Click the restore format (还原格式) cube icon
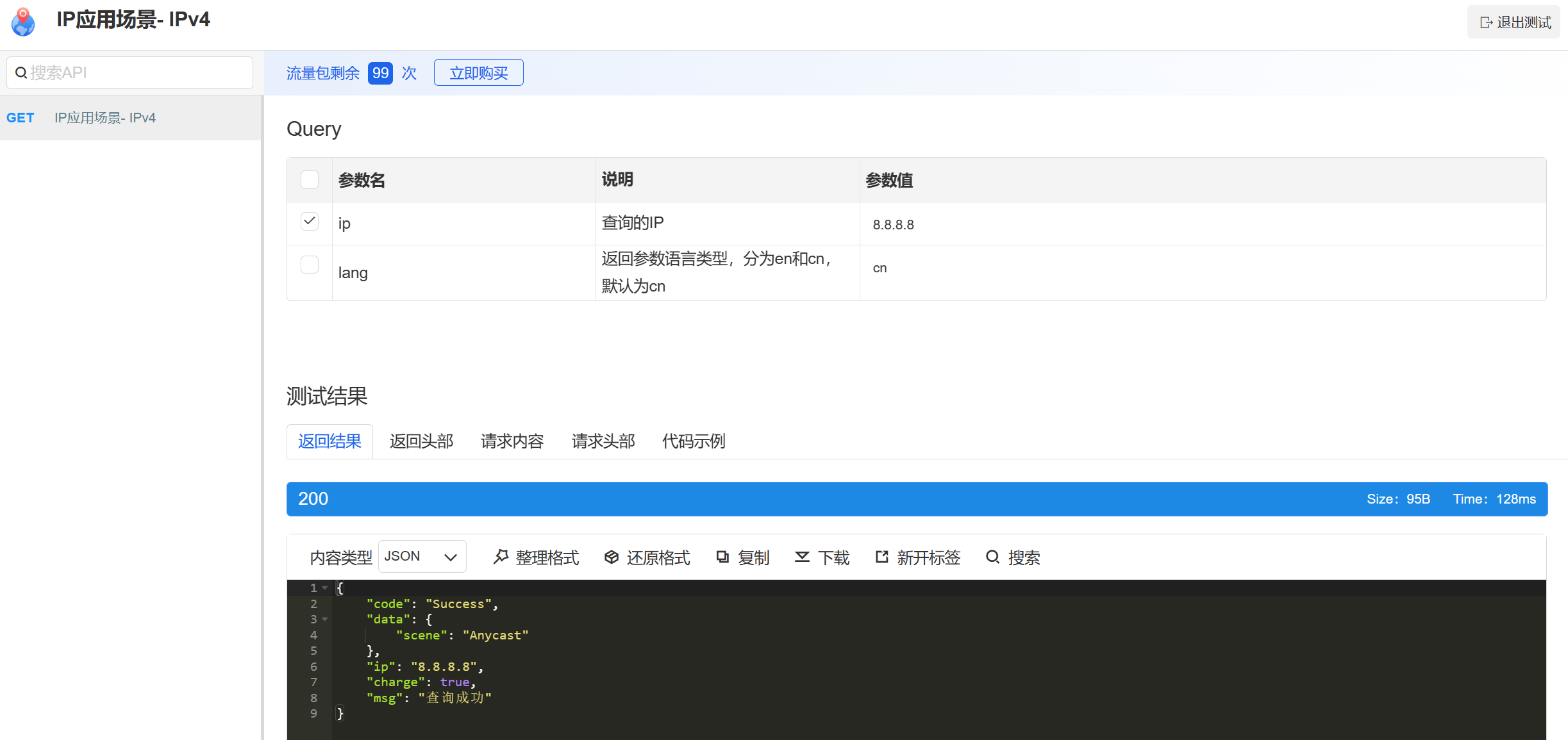Screen dimensions: 1568x740 click(x=612, y=557)
